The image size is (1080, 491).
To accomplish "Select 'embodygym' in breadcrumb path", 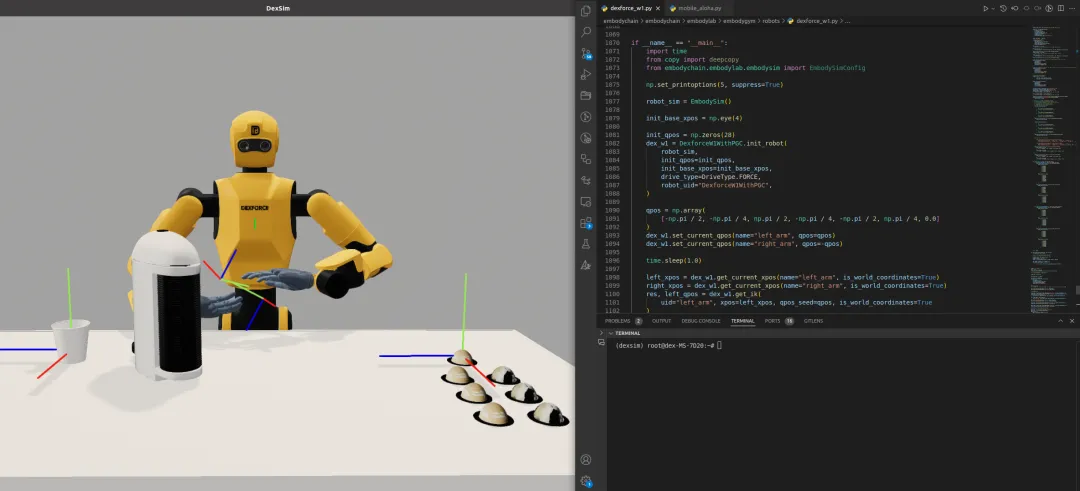I will [x=738, y=21].
